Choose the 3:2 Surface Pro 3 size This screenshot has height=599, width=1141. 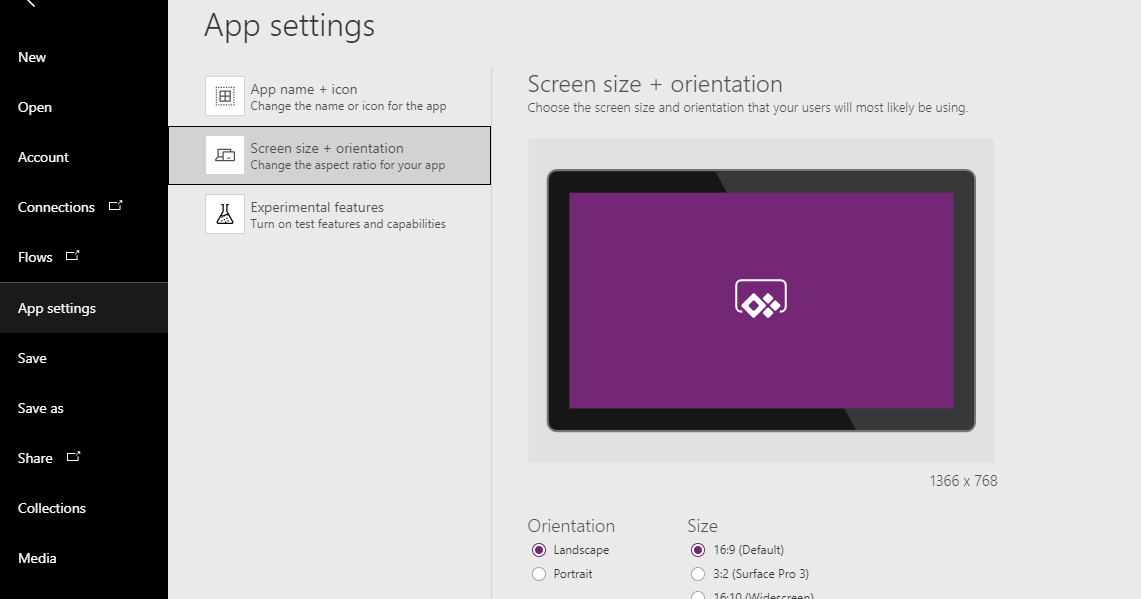pos(697,573)
